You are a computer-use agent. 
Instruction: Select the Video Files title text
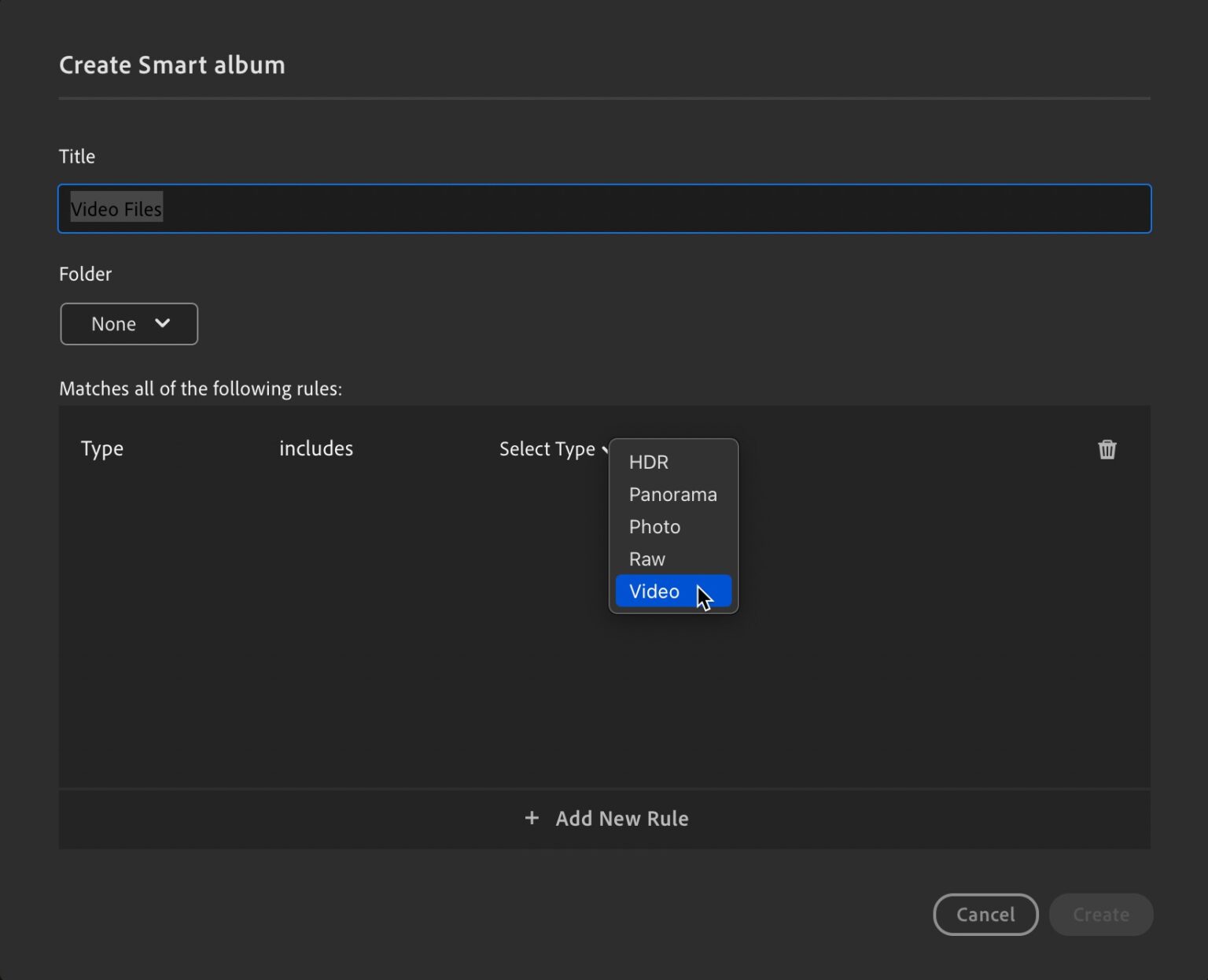(x=116, y=208)
